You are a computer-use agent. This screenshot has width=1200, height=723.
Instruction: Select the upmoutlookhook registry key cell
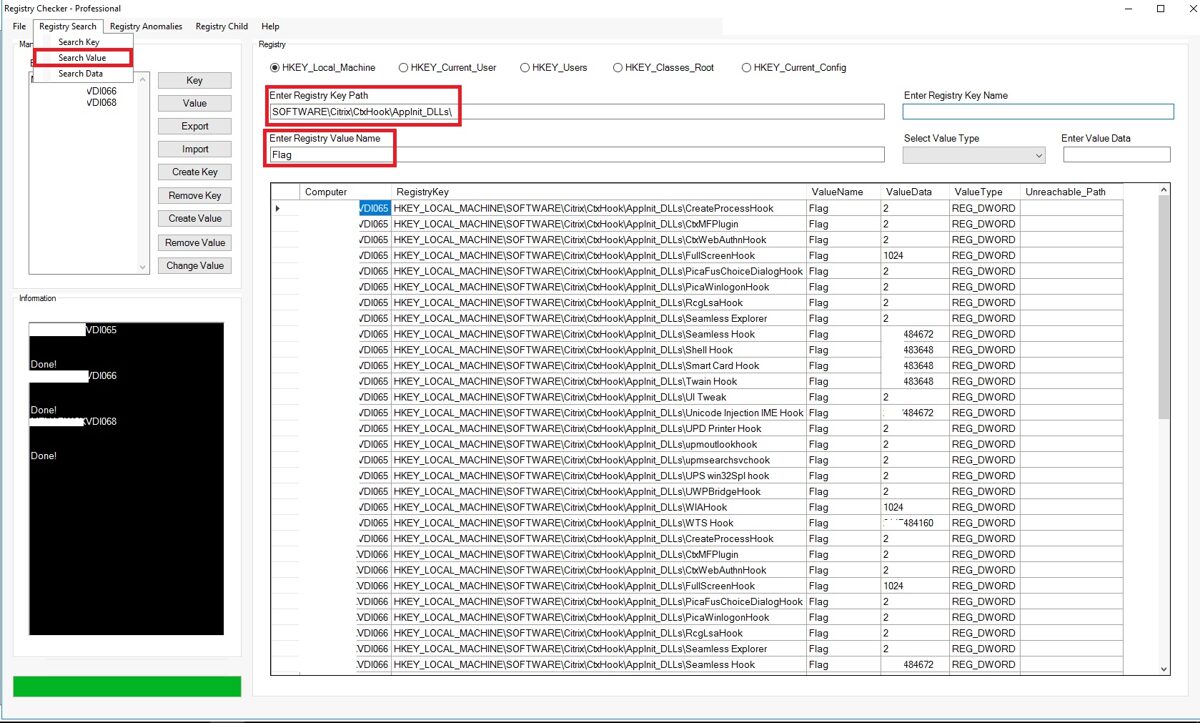coord(599,444)
